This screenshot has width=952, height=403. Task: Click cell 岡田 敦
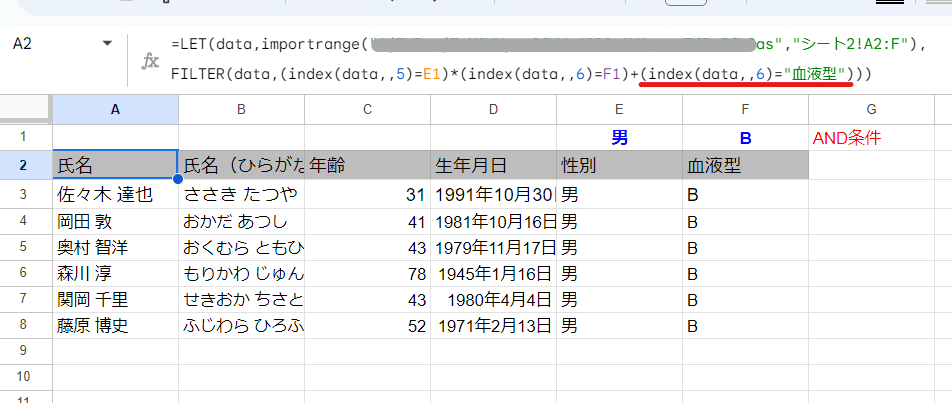coord(115,222)
